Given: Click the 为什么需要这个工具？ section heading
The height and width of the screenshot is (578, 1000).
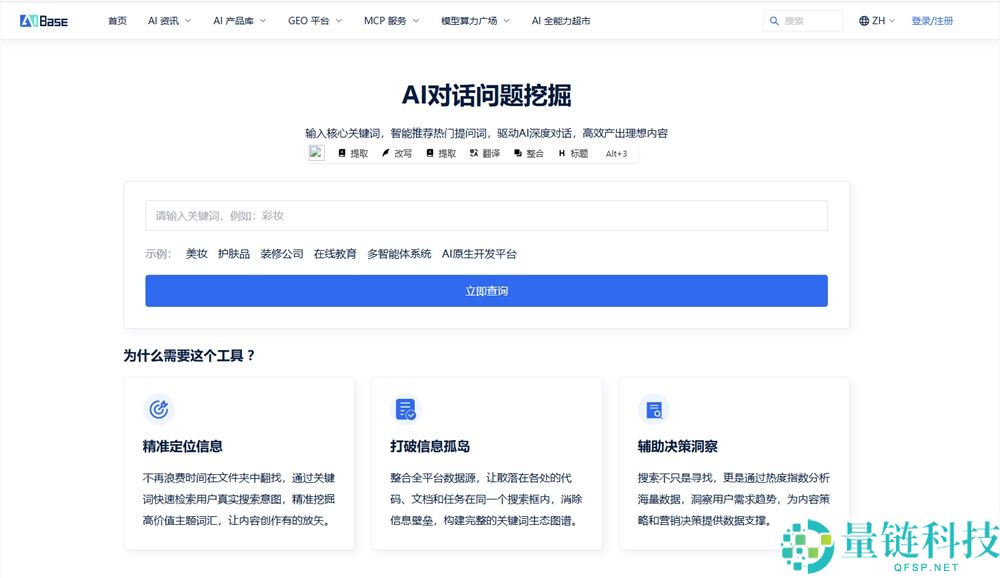Looking at the screenshot, I should (189, 355).
